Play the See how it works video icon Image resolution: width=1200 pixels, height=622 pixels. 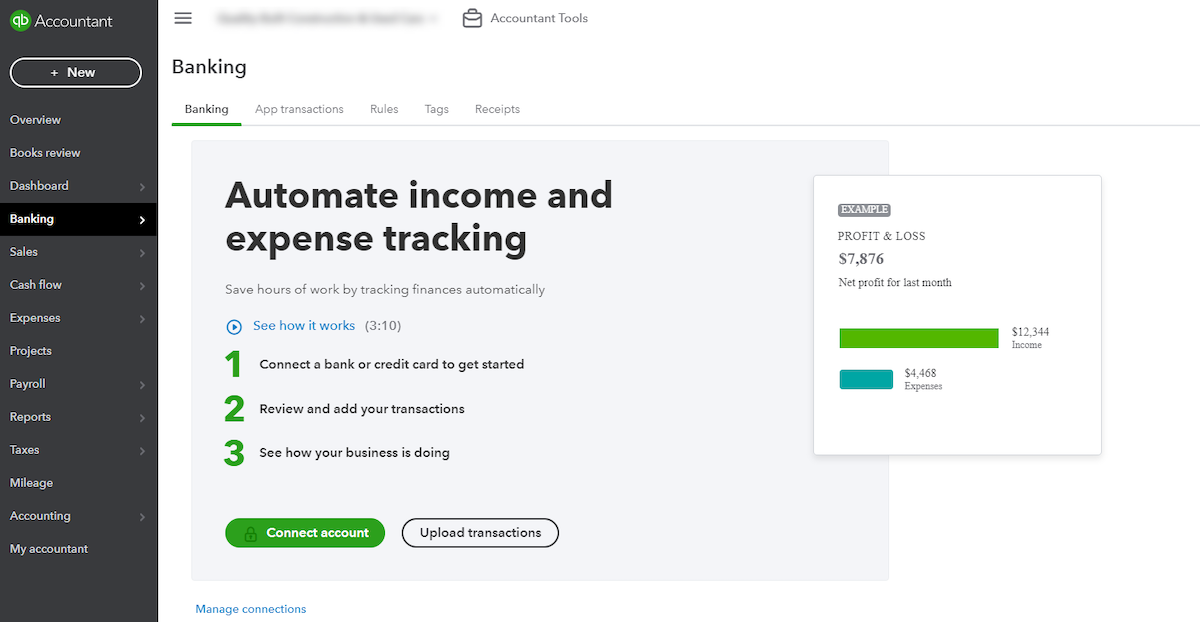234,326
